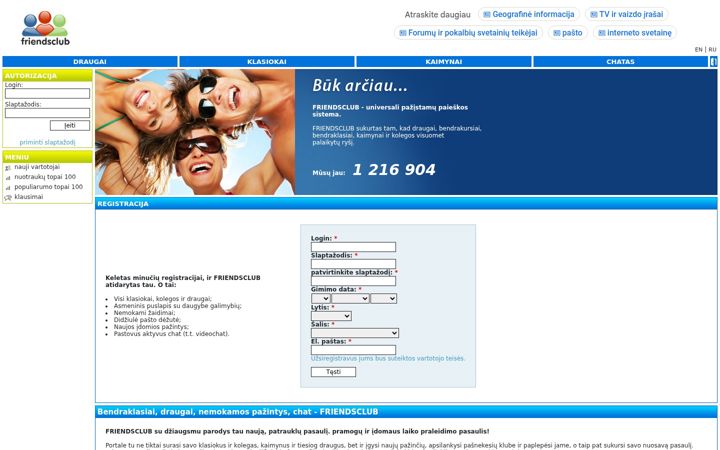The width and height of the screenshot is (720, 450).
Task: Open nauji vartotojai menu entry
Action: [x=37, y=167]
